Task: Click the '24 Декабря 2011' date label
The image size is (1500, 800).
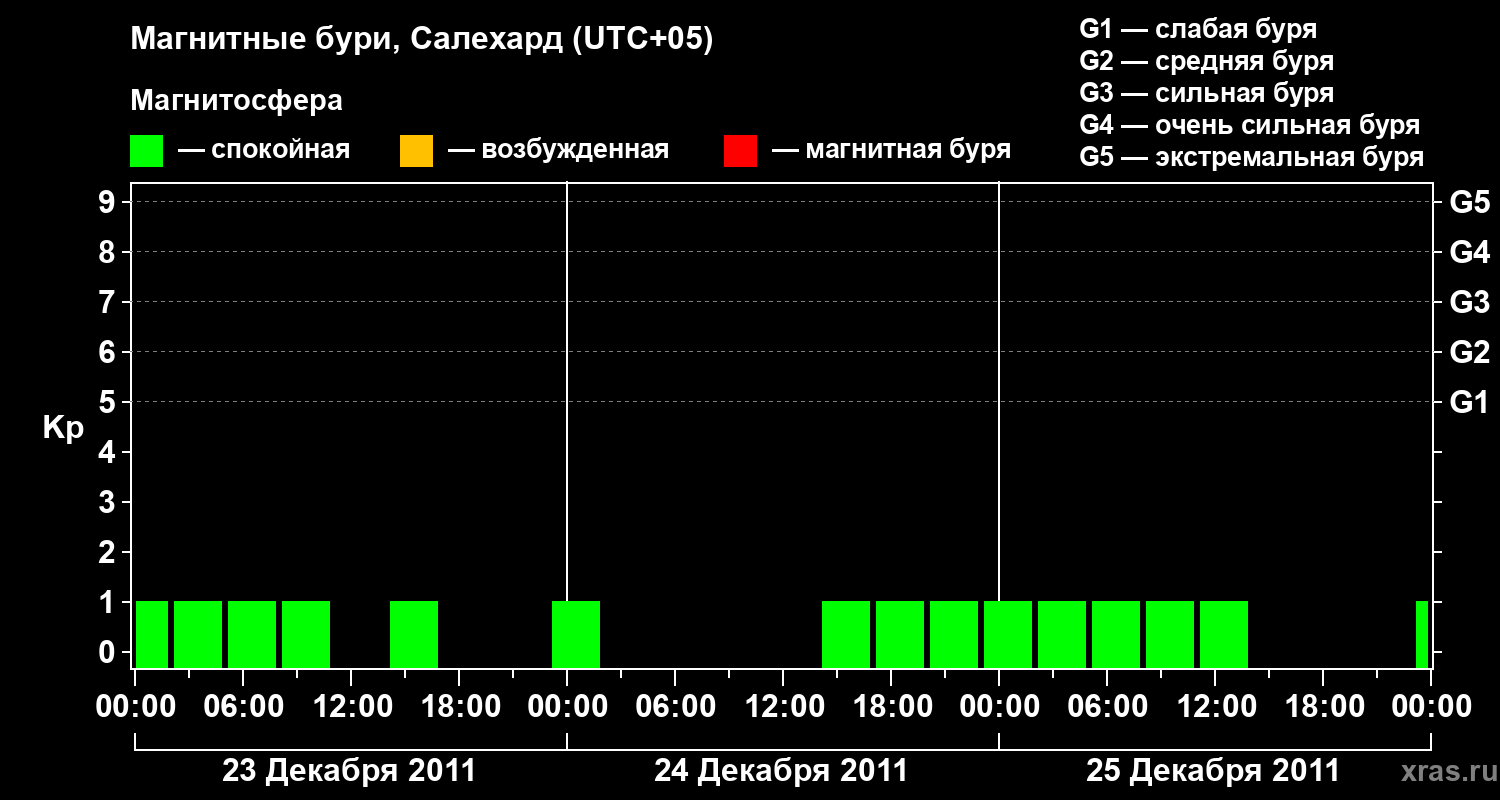Action: 781,771
